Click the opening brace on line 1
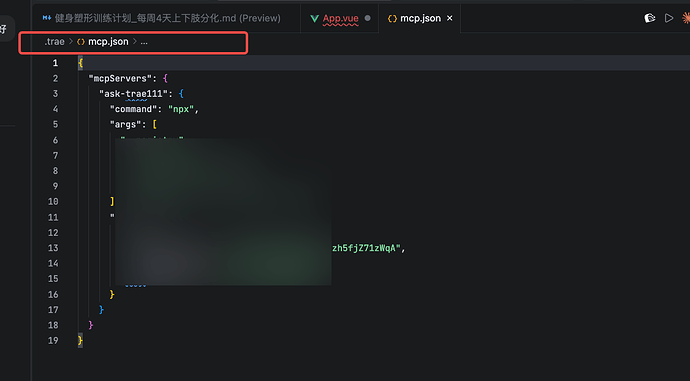Screen dimensions: 690x381 [x=80, y=63]
